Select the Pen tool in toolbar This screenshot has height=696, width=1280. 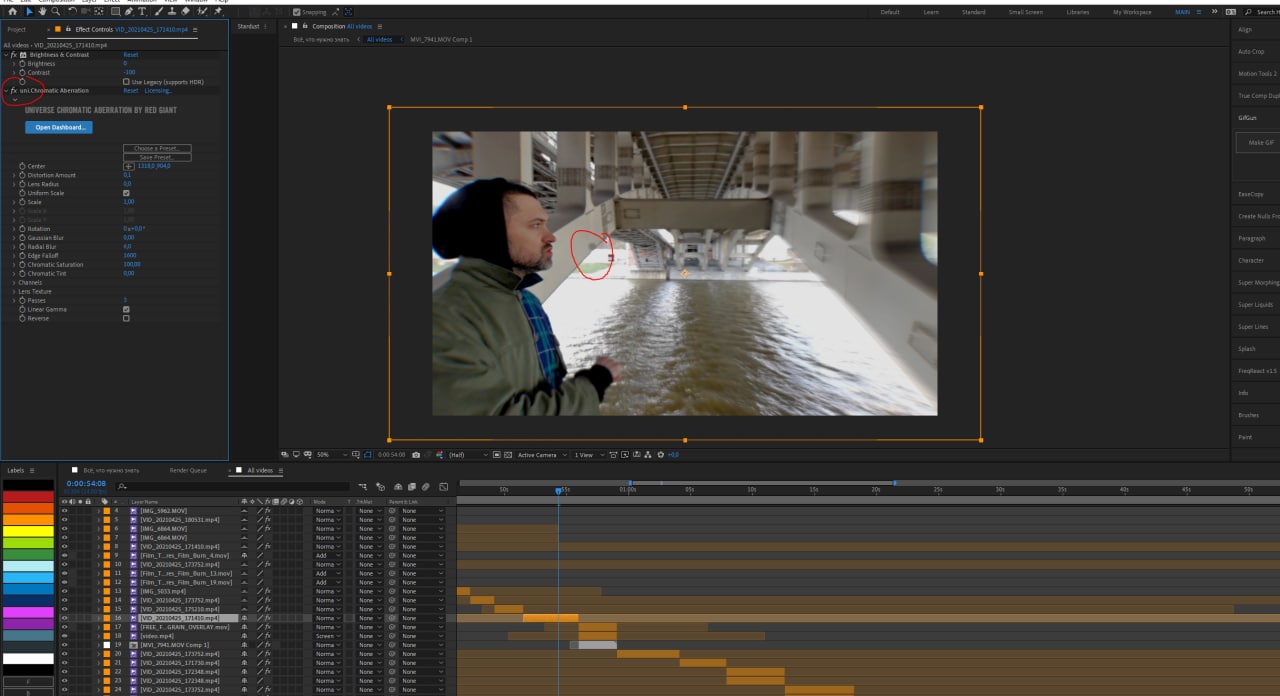point(128,11)
